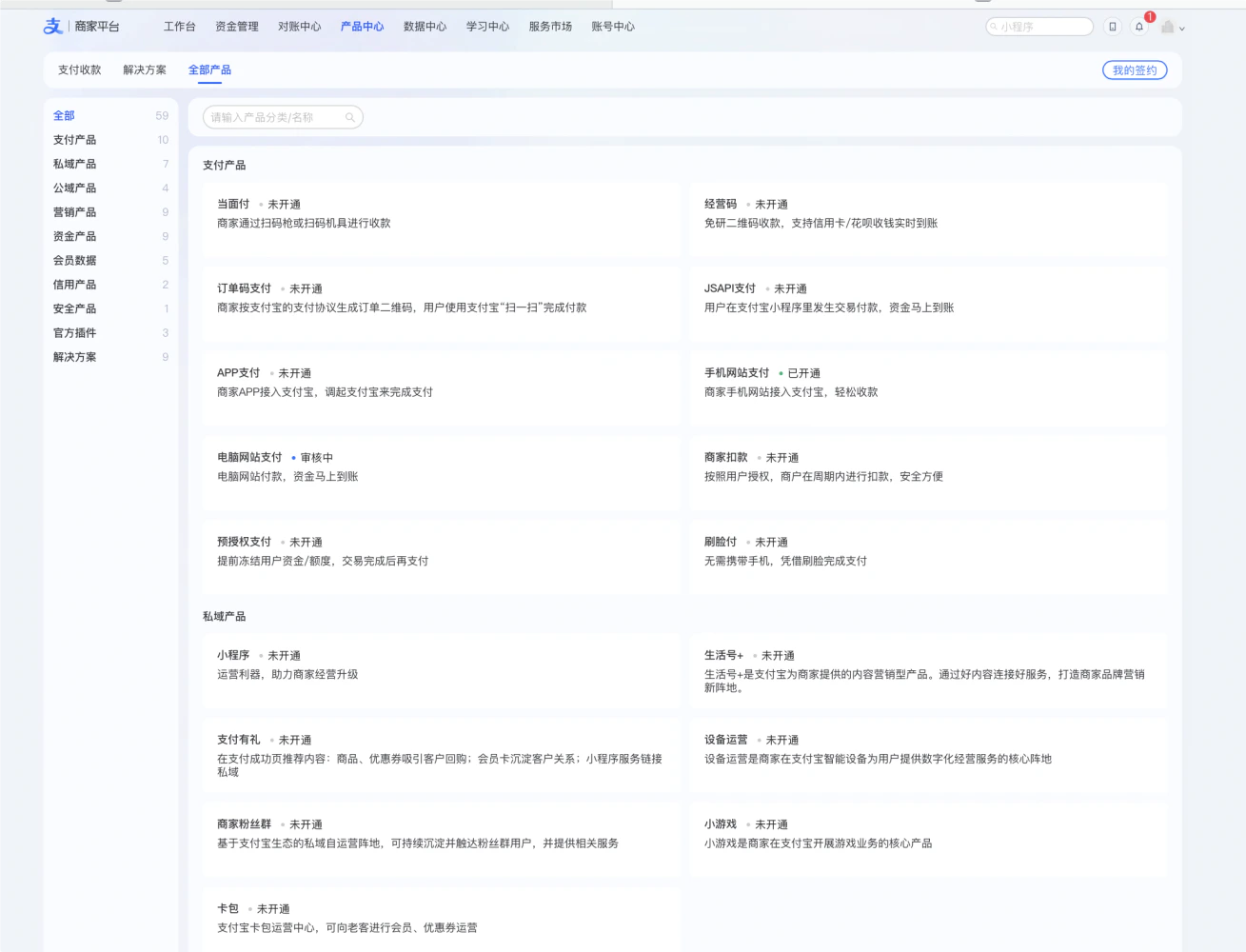
Task: Filter by 公域产品 in the sidebar
Action: click(110, 188)
